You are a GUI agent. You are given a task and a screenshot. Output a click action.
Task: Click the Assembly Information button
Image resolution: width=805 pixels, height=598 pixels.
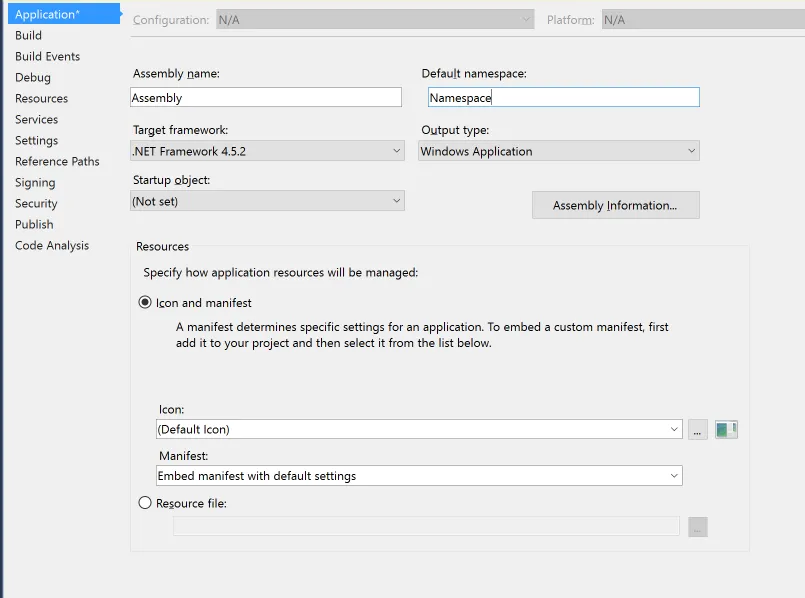(615, 206)
